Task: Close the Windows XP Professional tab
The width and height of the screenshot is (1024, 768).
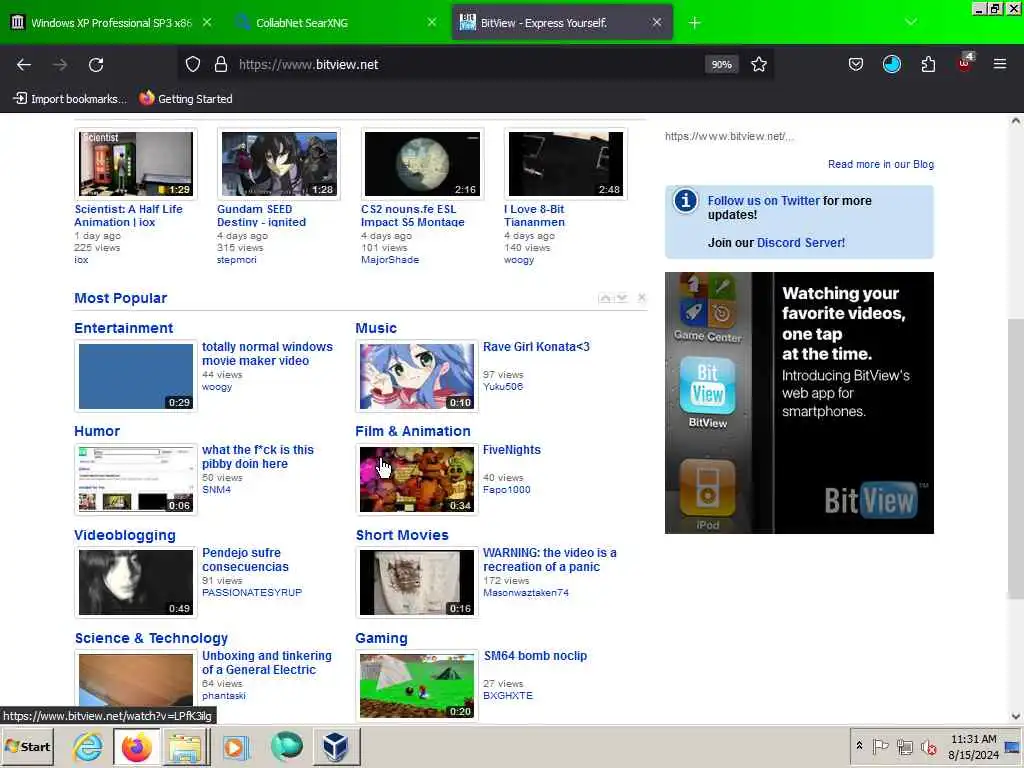Action: pos(206,23)
